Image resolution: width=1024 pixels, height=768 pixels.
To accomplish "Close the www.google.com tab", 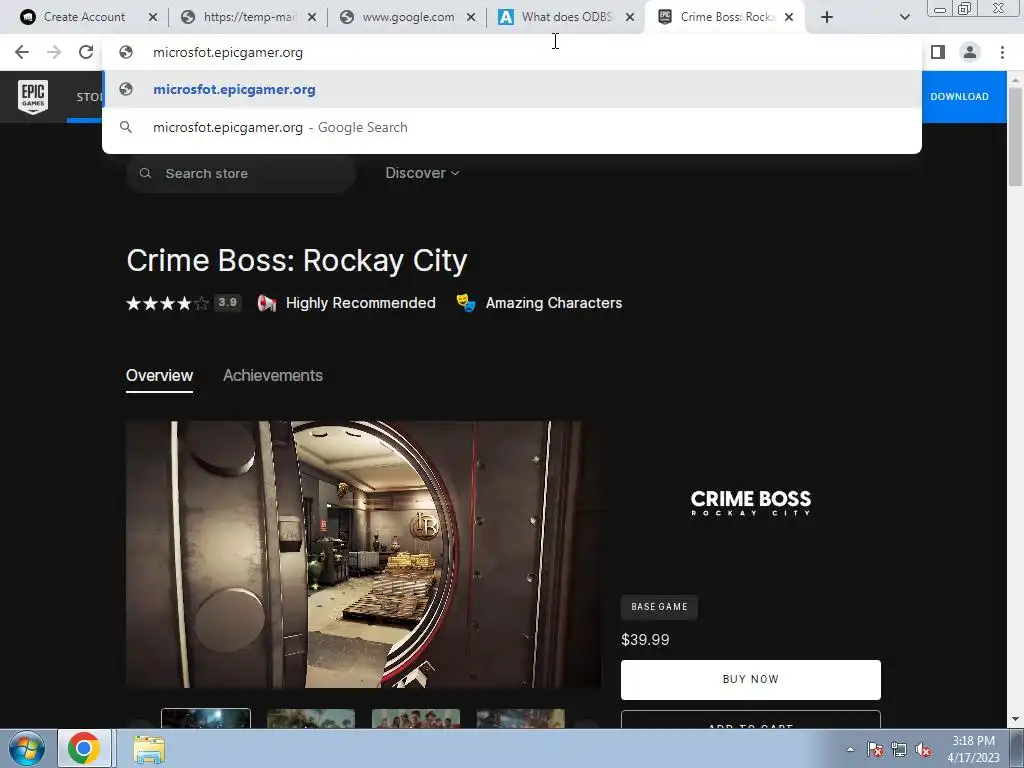I will pyautogui.click(x=471, y=17).
